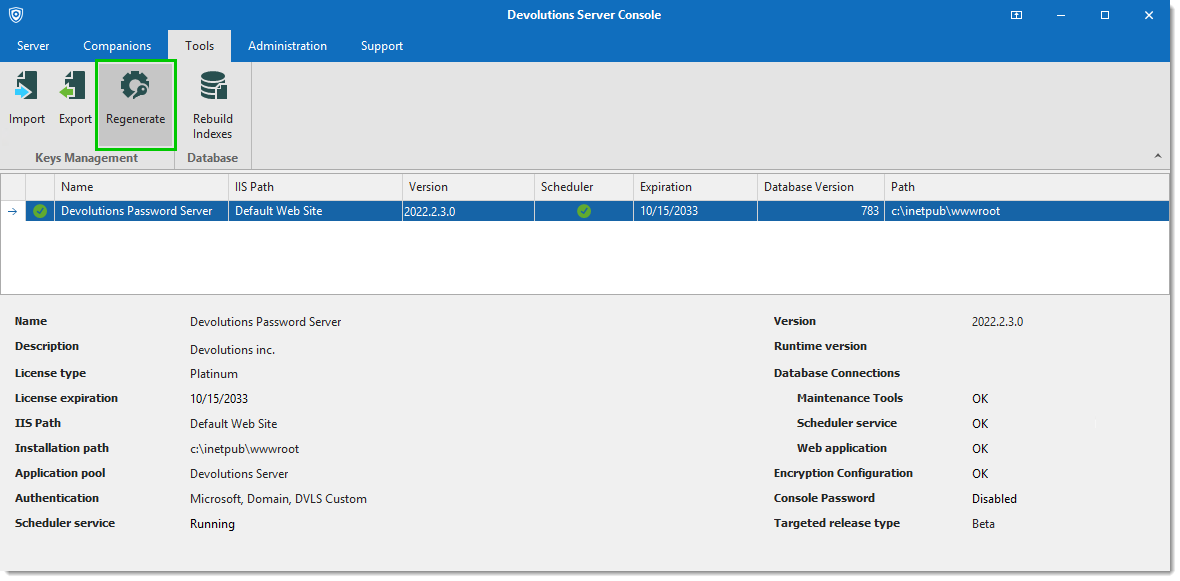This screenshot has width=1180, height=581.
Task: Switch to the Companions tab
Action: click(x=117, y=46)
